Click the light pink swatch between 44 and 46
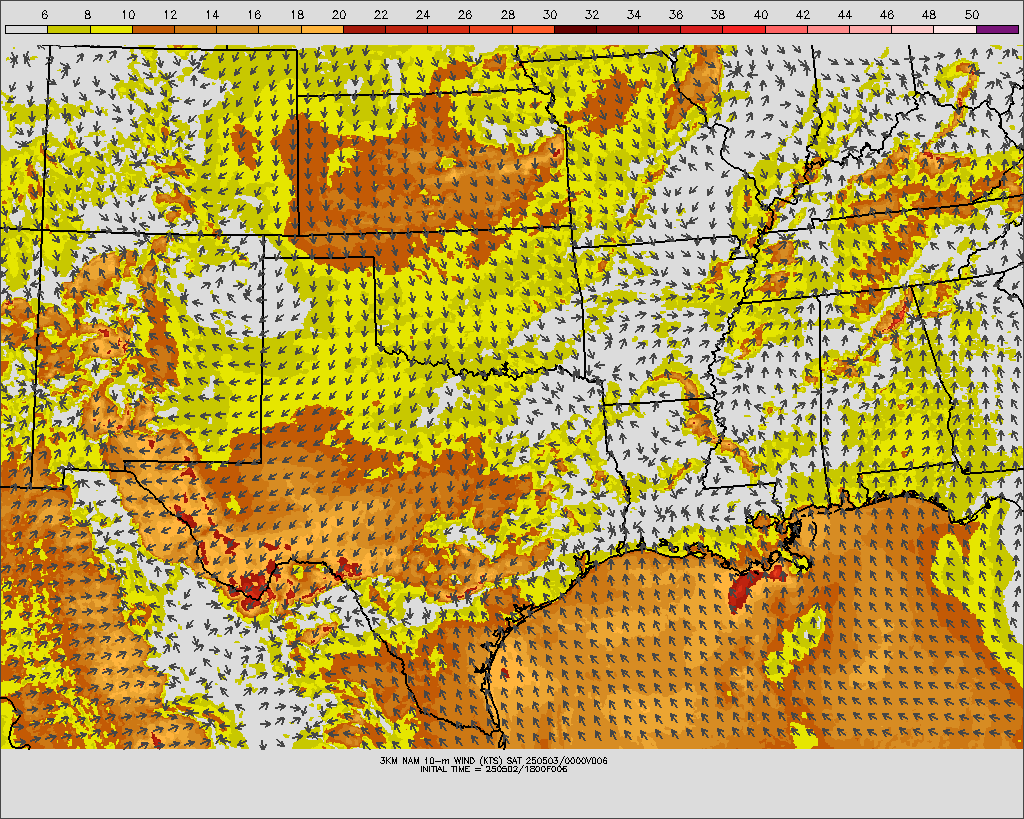Image resolution: width=1024 pixels, height=819 pixels. [x=871, y=29]
